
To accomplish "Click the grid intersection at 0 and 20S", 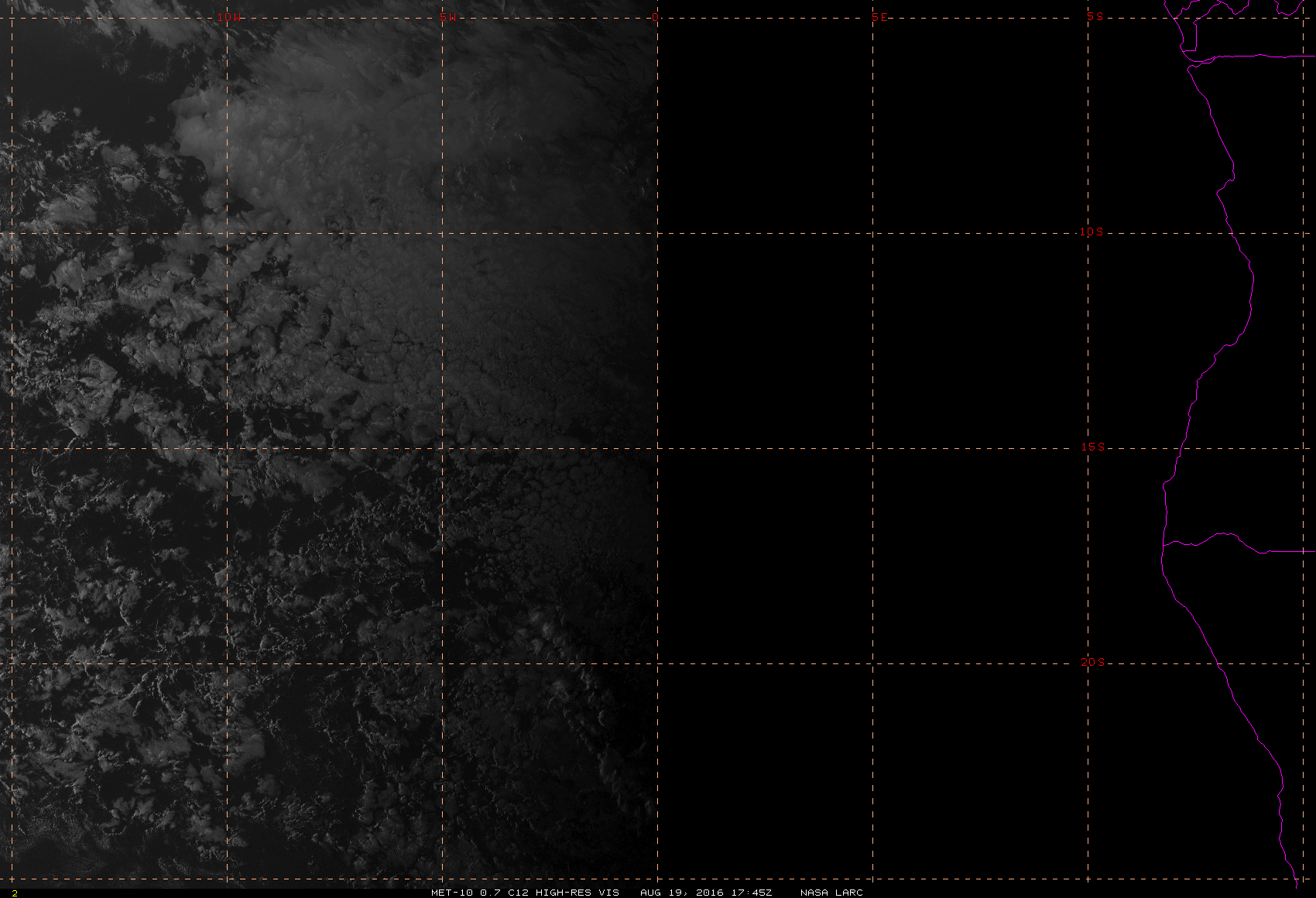I will [x=657, y=663].
